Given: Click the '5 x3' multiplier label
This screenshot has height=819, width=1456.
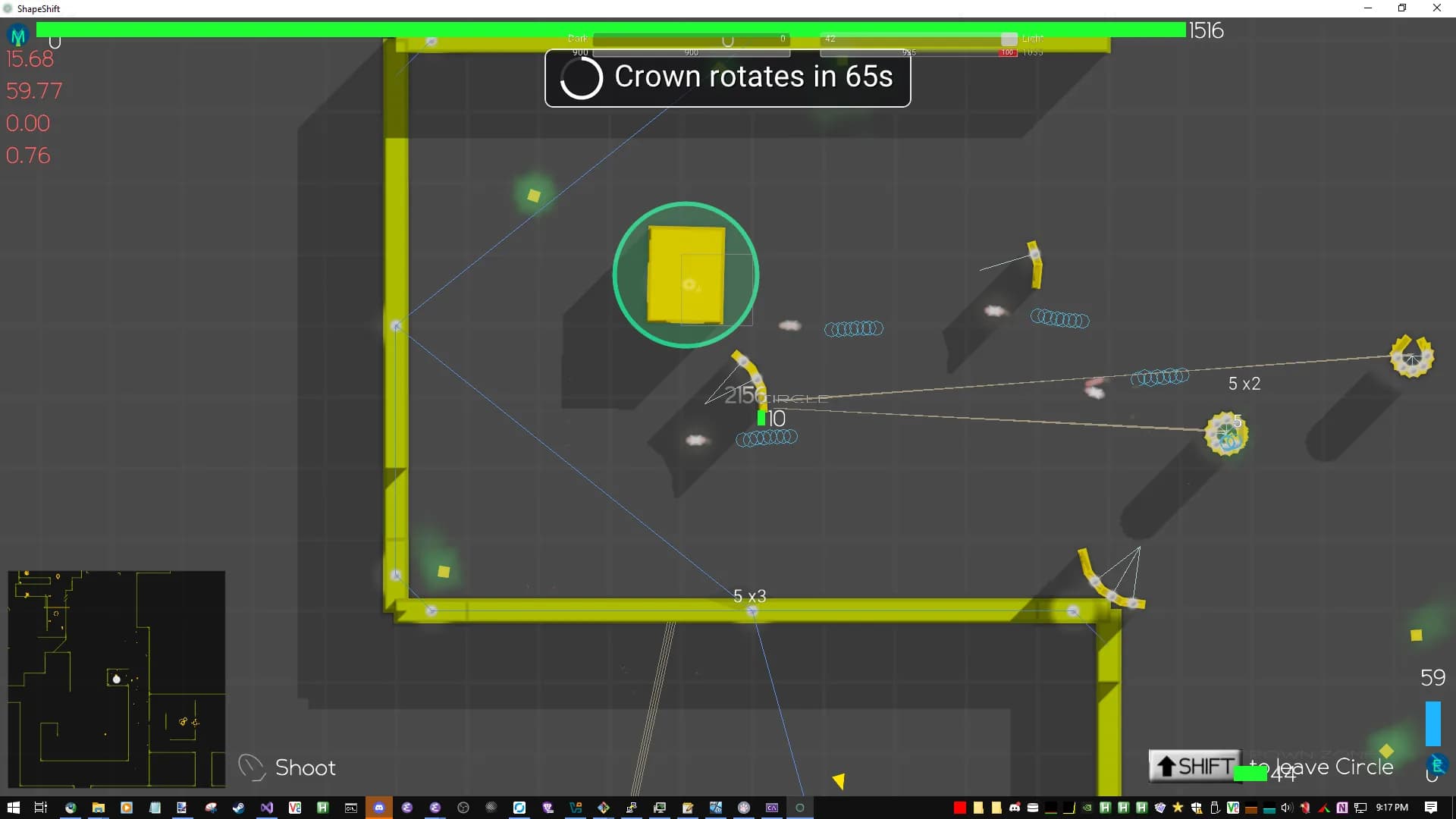Looking at the screenshot, I should (x=750, y=597).
